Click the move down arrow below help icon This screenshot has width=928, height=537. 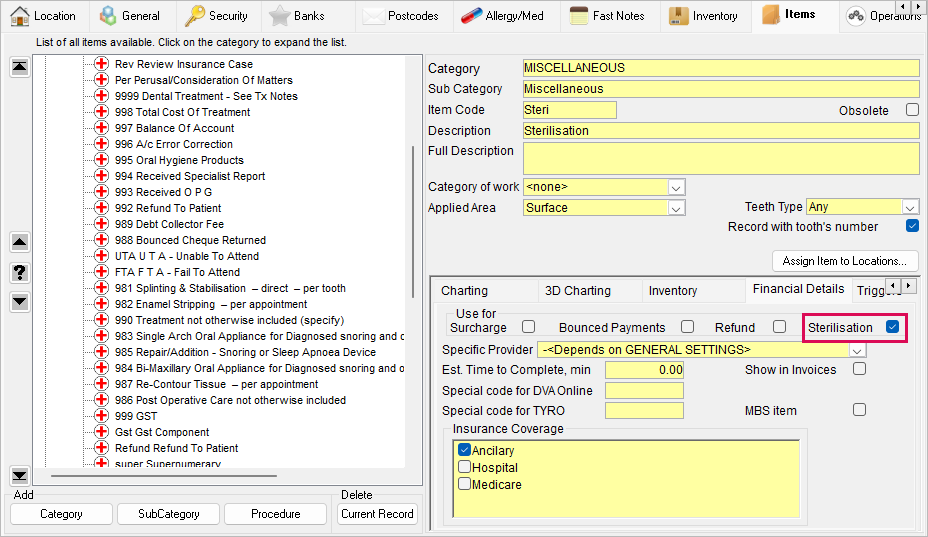tap(19, 301)
